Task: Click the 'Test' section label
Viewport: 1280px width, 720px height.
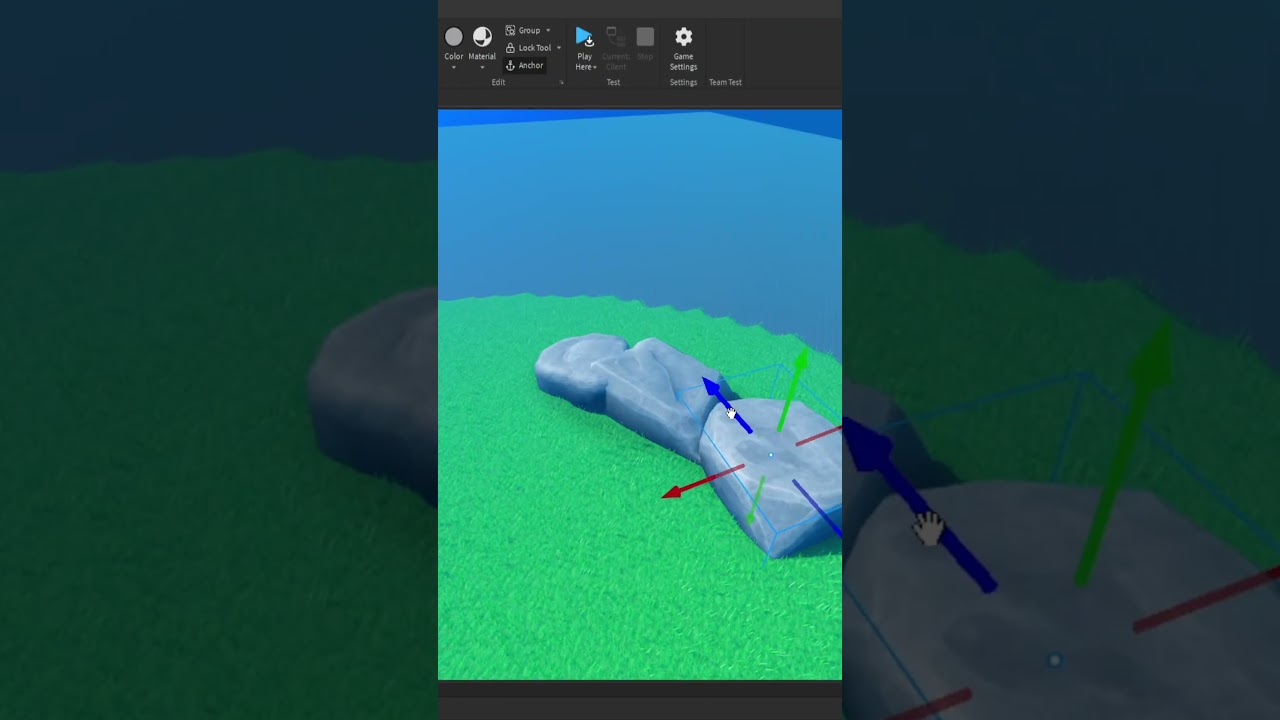Action: (x=613, y=82)
